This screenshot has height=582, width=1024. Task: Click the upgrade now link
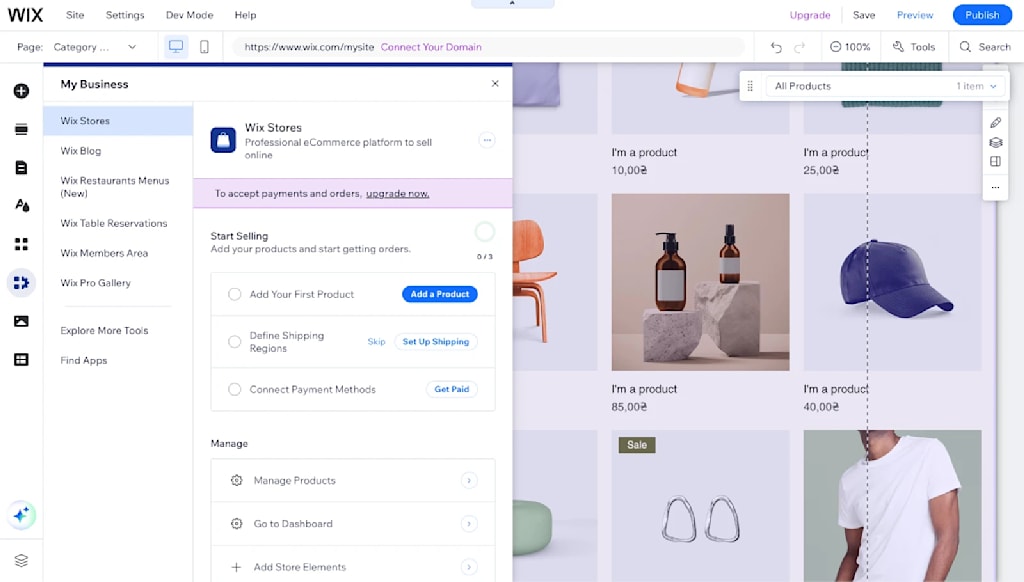(x=397, y=193)
